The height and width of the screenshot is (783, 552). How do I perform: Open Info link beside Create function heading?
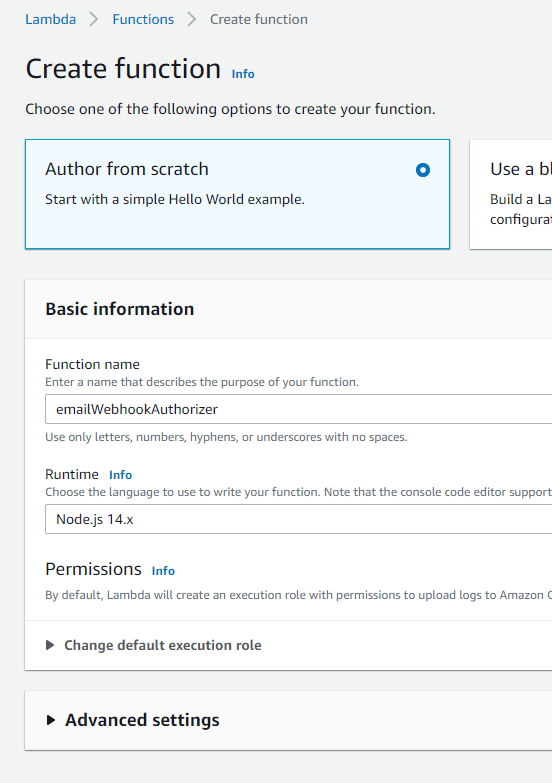[243, 74]
